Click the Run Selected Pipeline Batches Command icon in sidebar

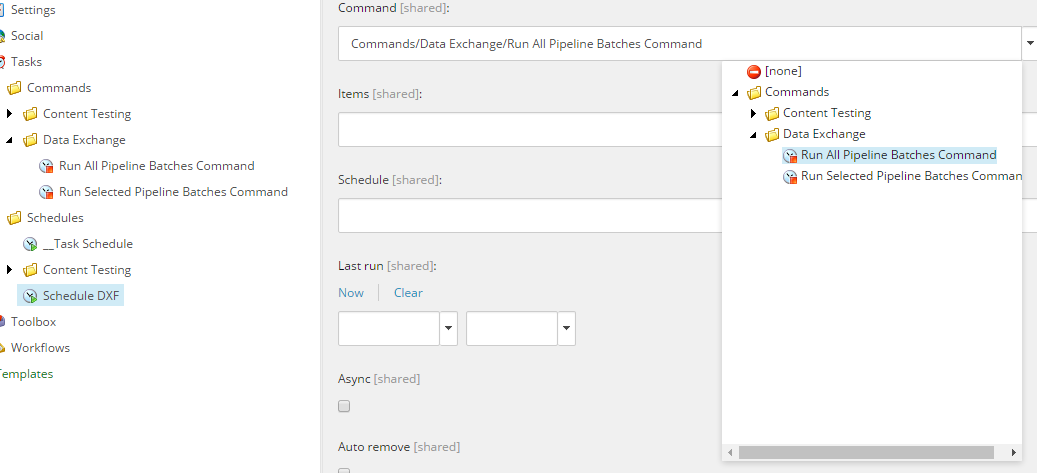coord(46,192)
